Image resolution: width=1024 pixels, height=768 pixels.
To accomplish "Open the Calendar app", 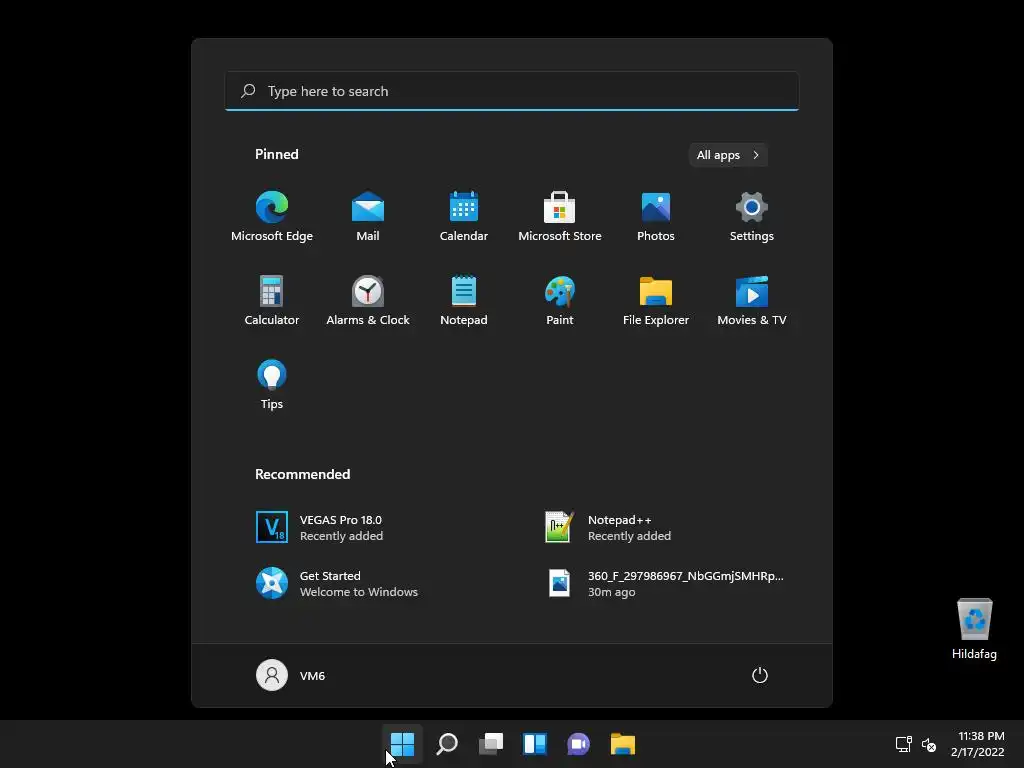I will [x=464, y=217].
